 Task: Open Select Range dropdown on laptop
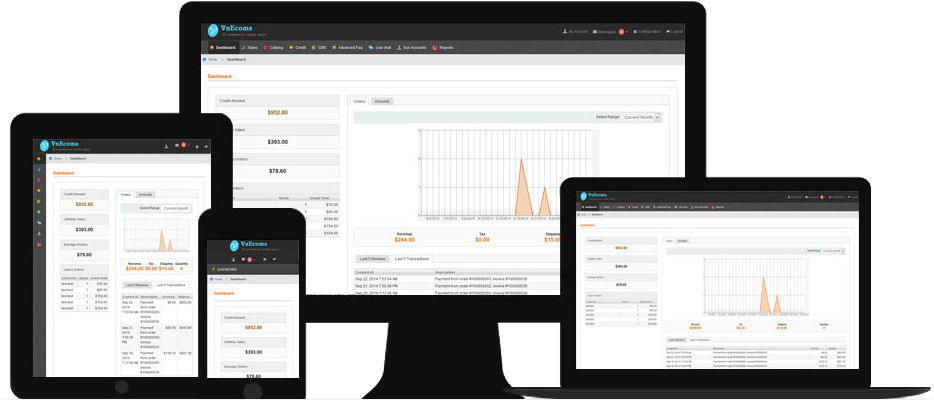click(834, 251)
